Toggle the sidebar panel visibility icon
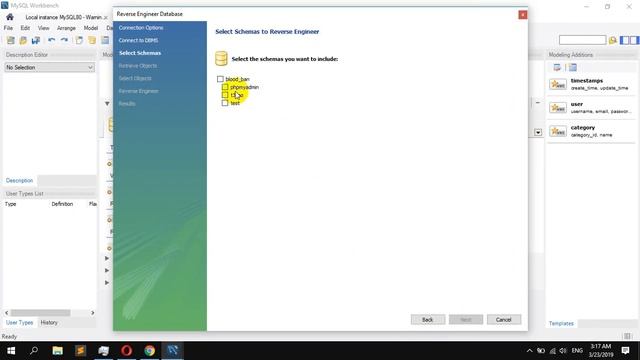 click(624, 40)
